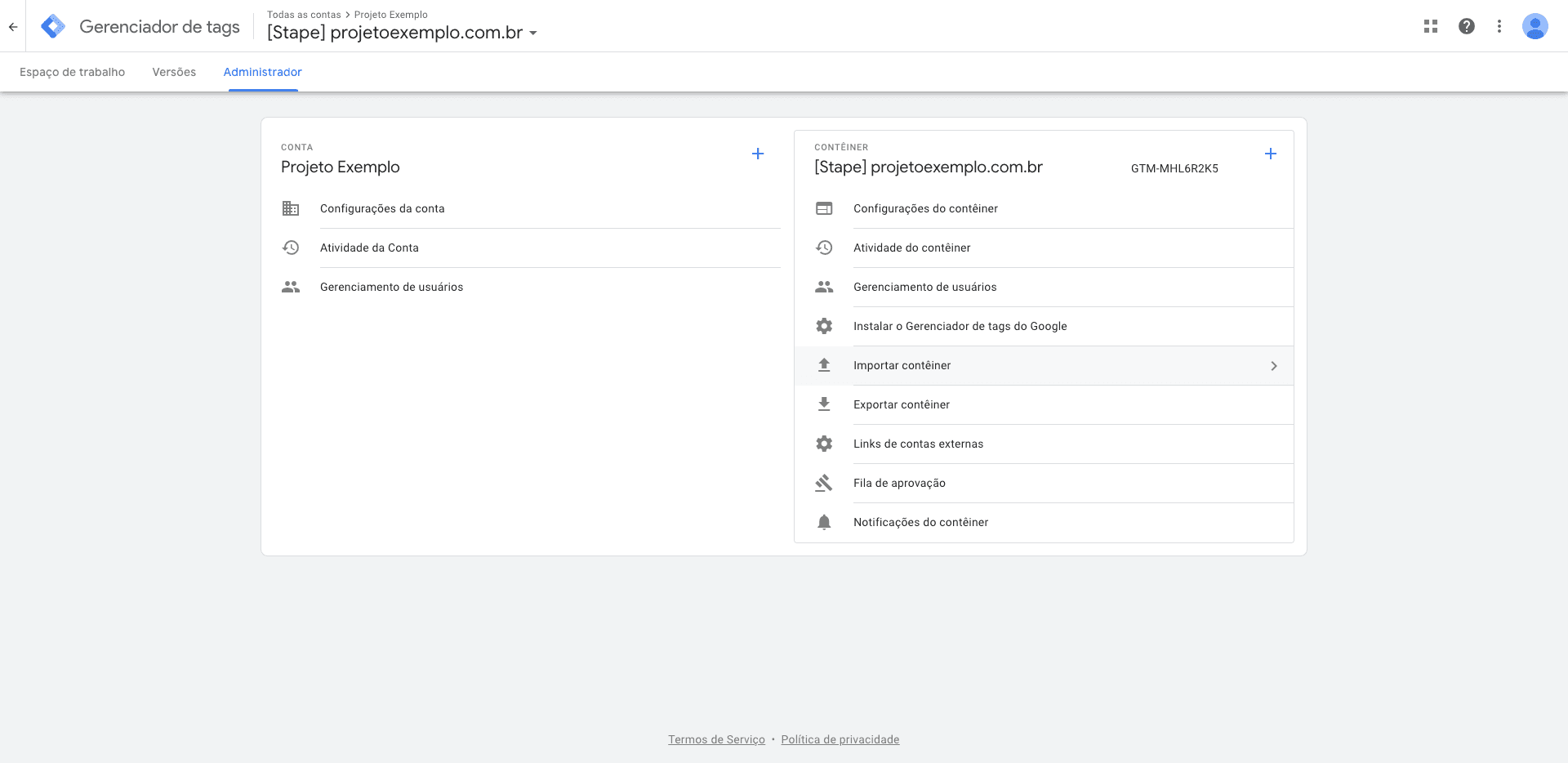The height and width of the screenshot is (763, 1568).
Task: Click the Gerenciador de tags title
Action: point(159,27)
